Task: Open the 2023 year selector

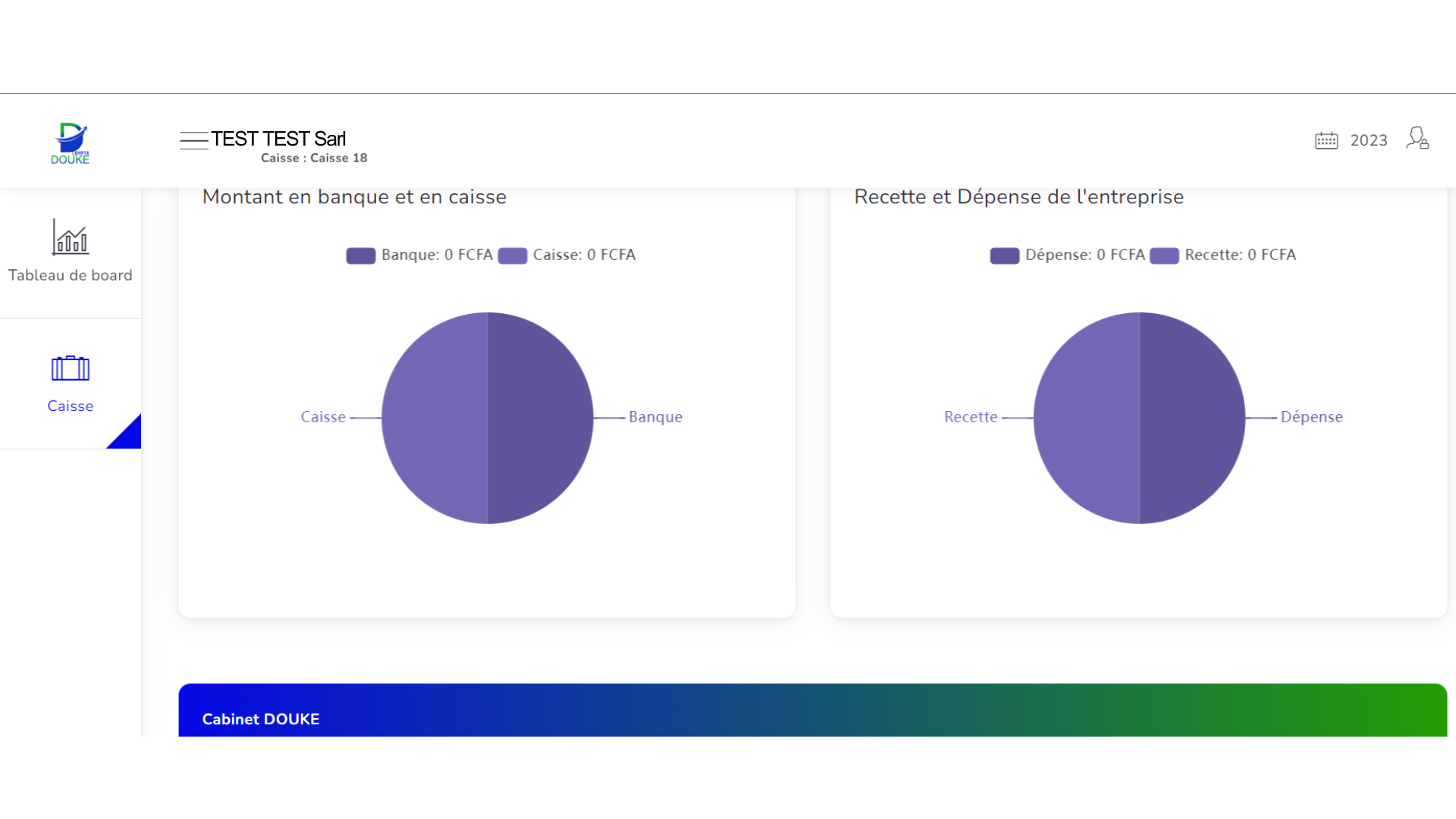Action: 1368,140
